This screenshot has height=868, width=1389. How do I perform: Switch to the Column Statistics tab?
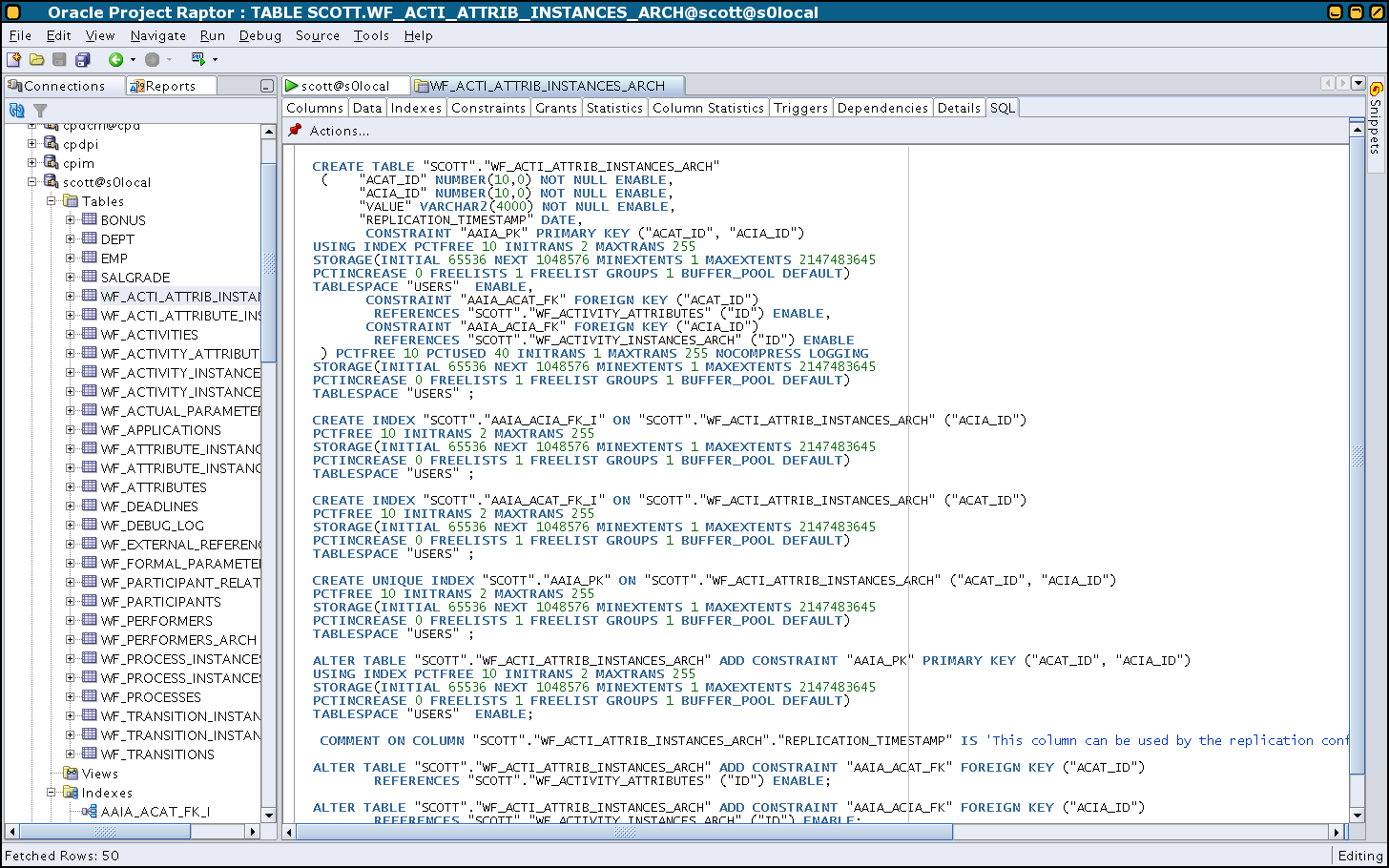[708, 108]
